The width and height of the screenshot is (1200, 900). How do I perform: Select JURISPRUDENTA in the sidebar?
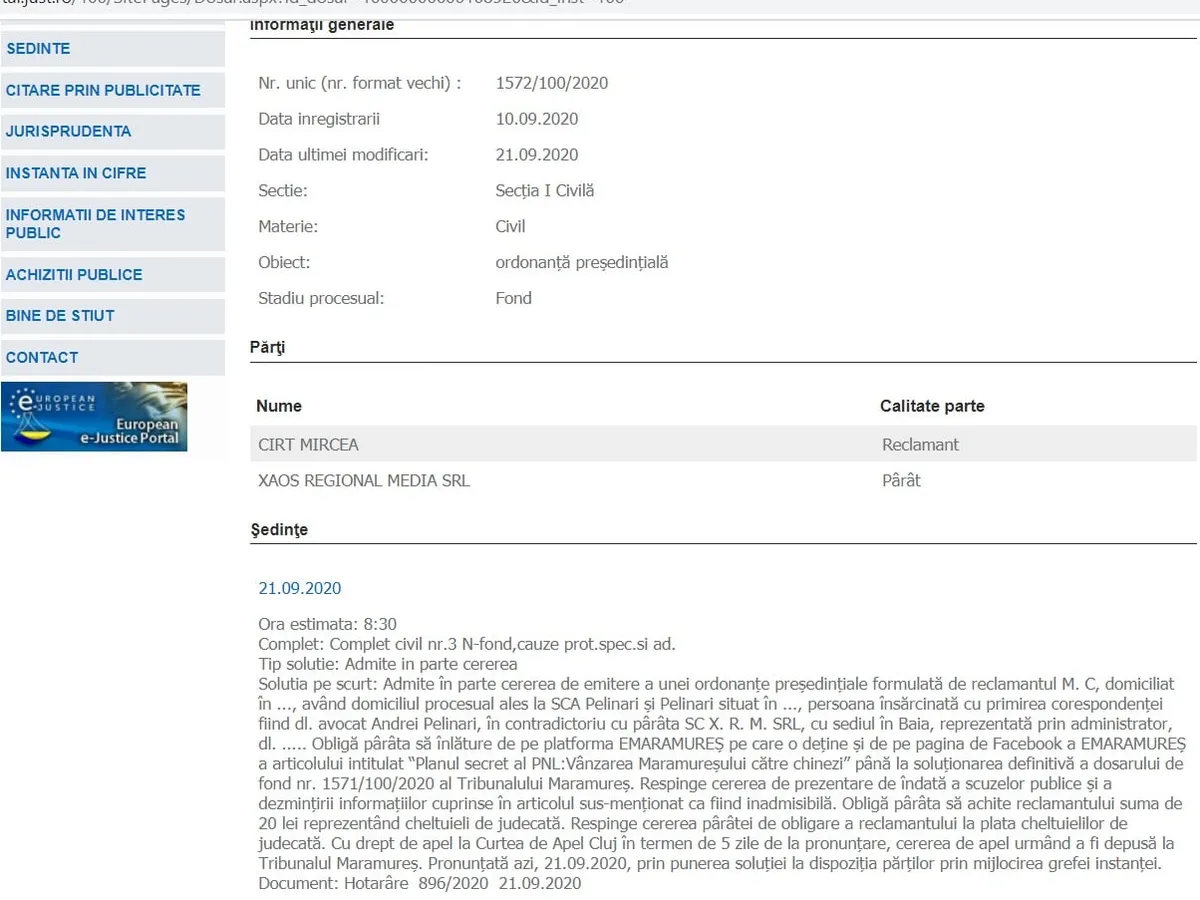[x=68, y=131]
